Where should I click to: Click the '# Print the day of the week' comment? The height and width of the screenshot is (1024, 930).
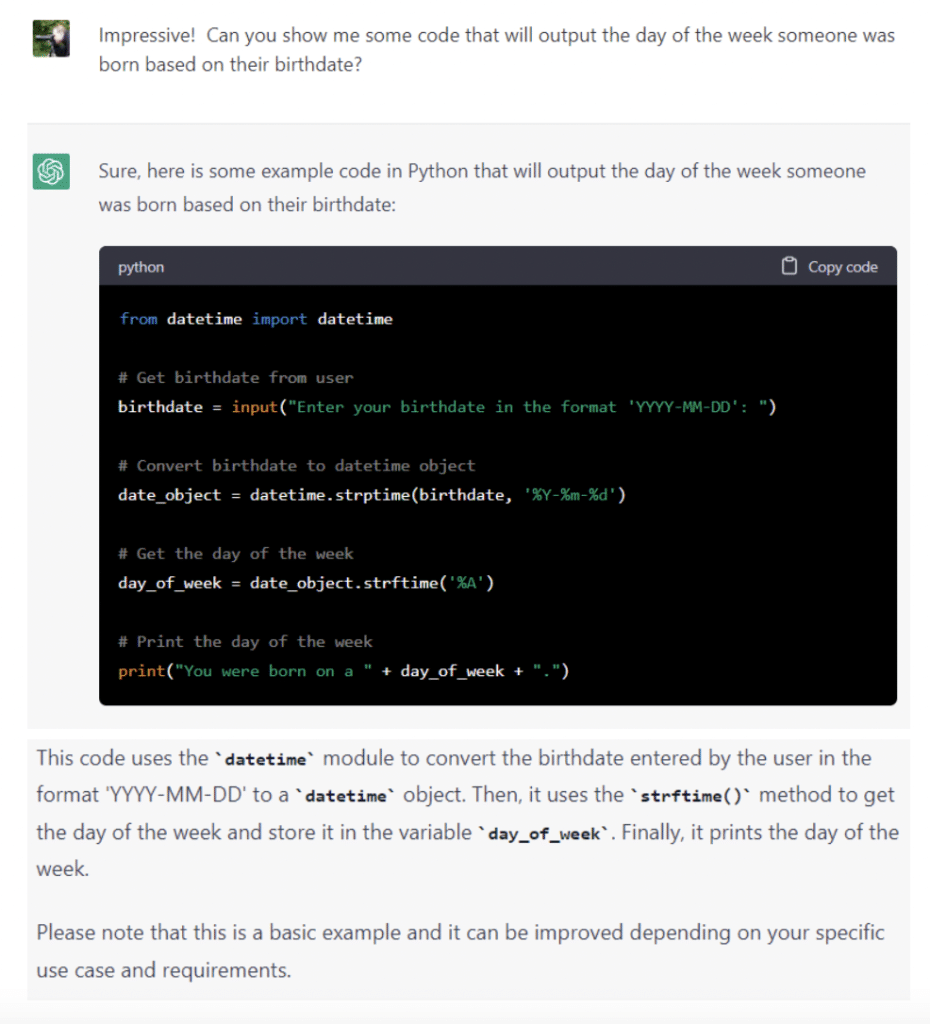click(x=245, y=642)
